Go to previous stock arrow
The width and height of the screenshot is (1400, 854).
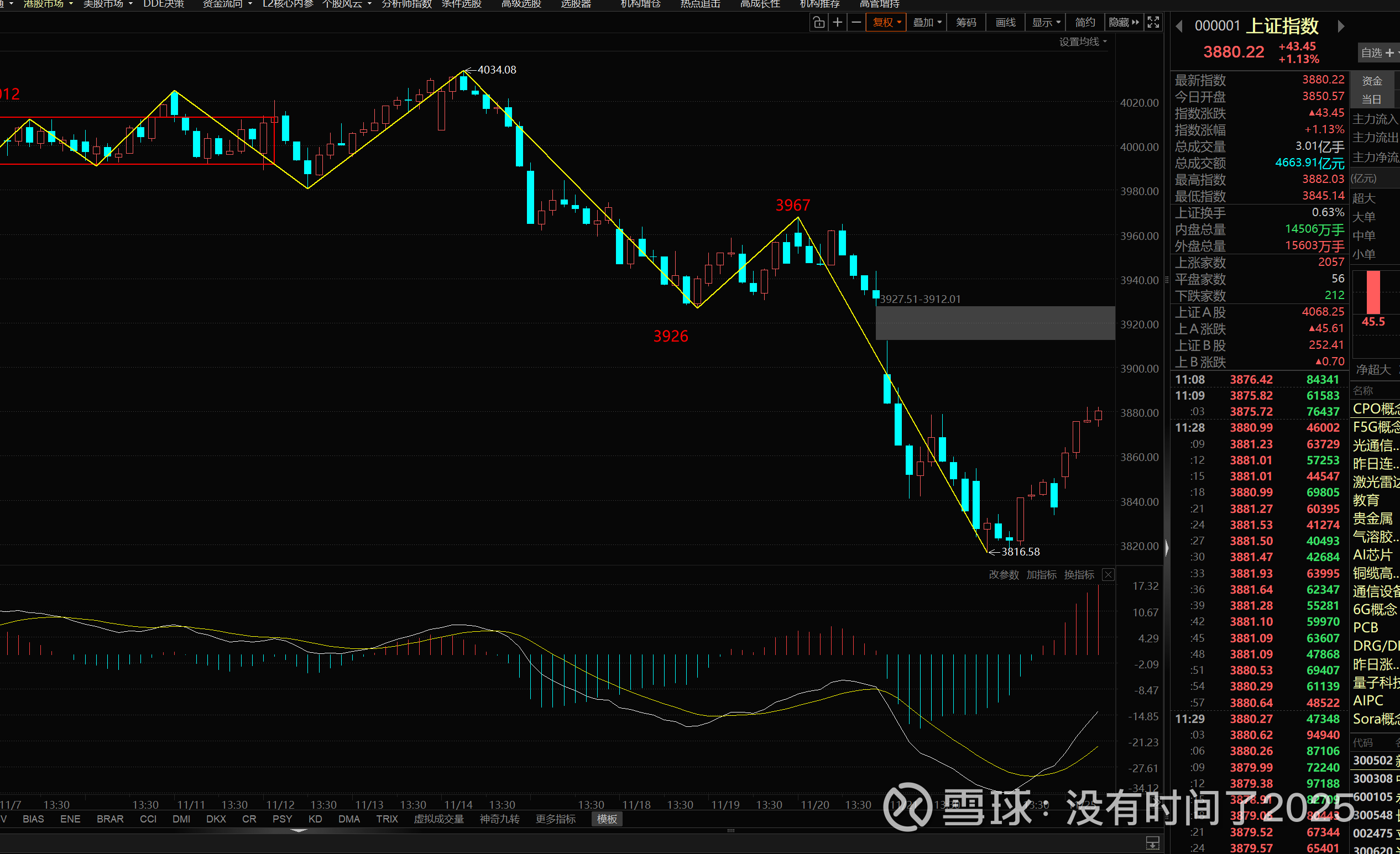click(x=1179, y=26)
